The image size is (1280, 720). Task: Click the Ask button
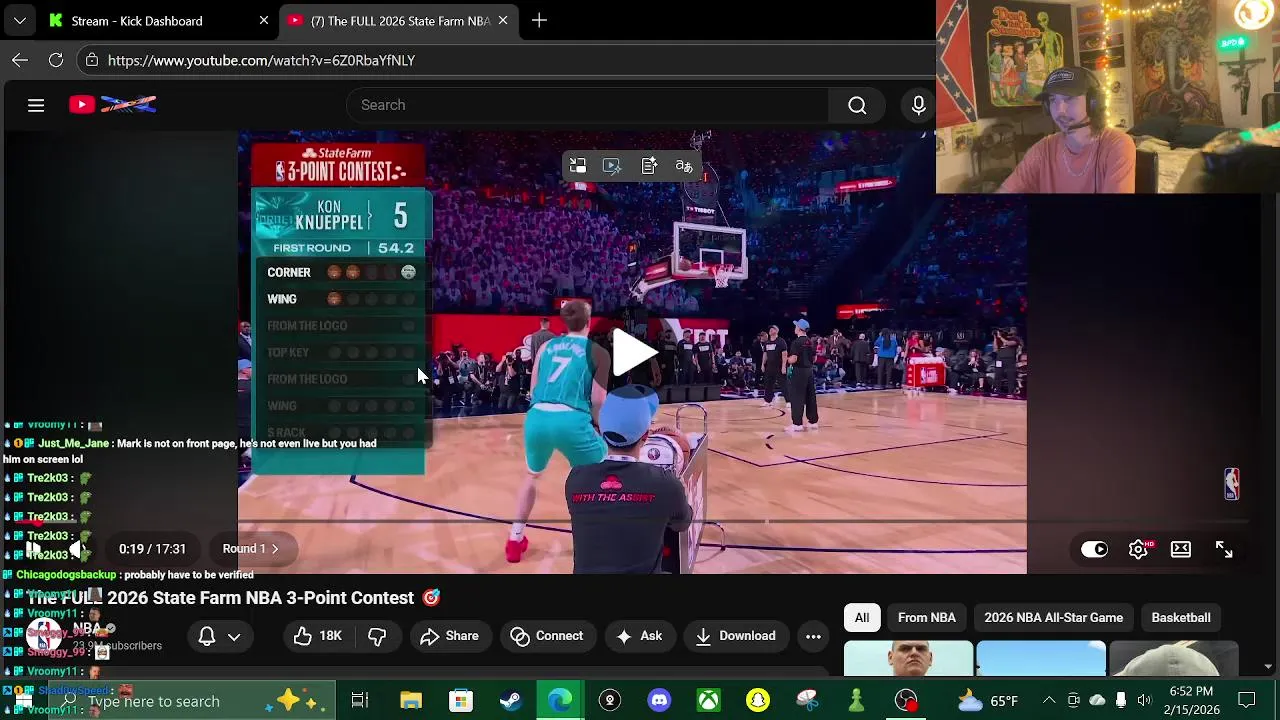coord(639,636)
